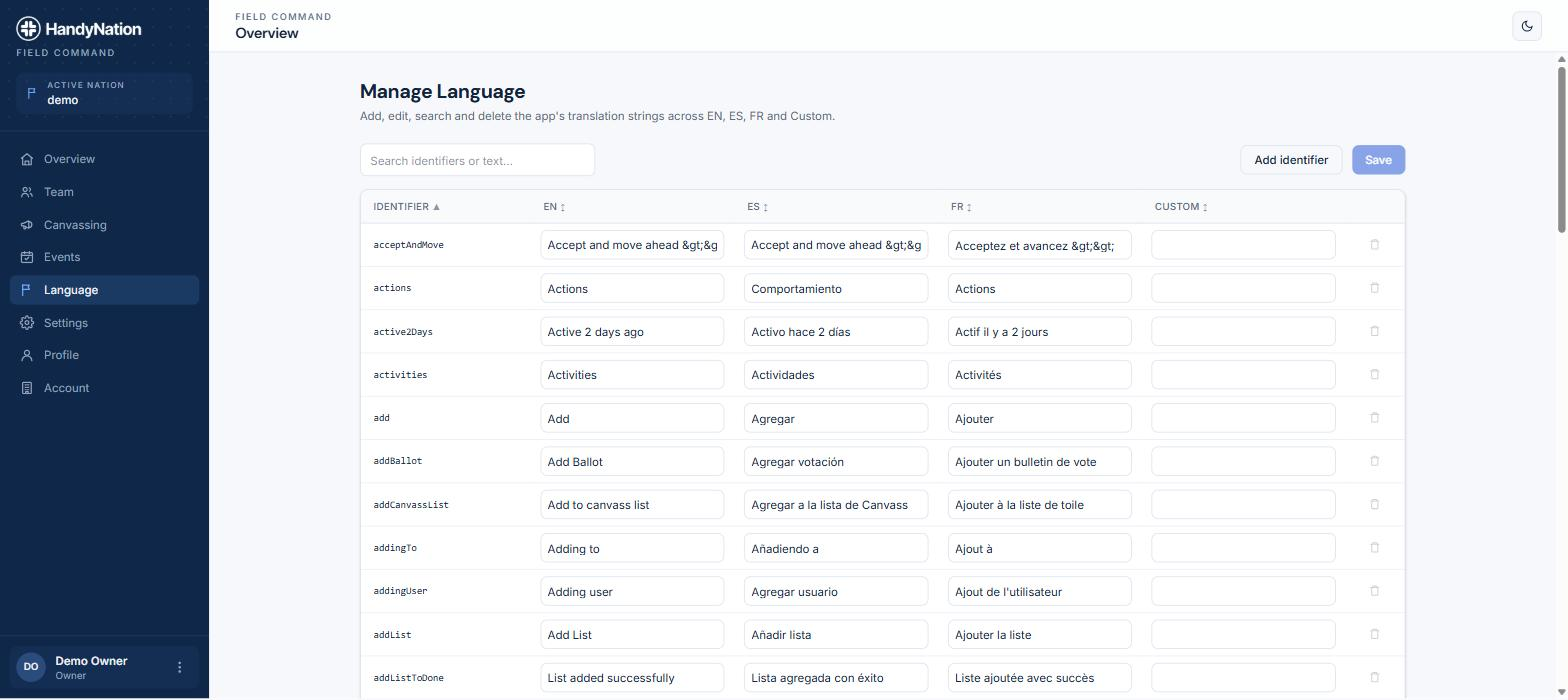Click the addCanvassList identifier text
Image resolution: width=1568 pixels, height=700 pixels.
tap(411, 505)
